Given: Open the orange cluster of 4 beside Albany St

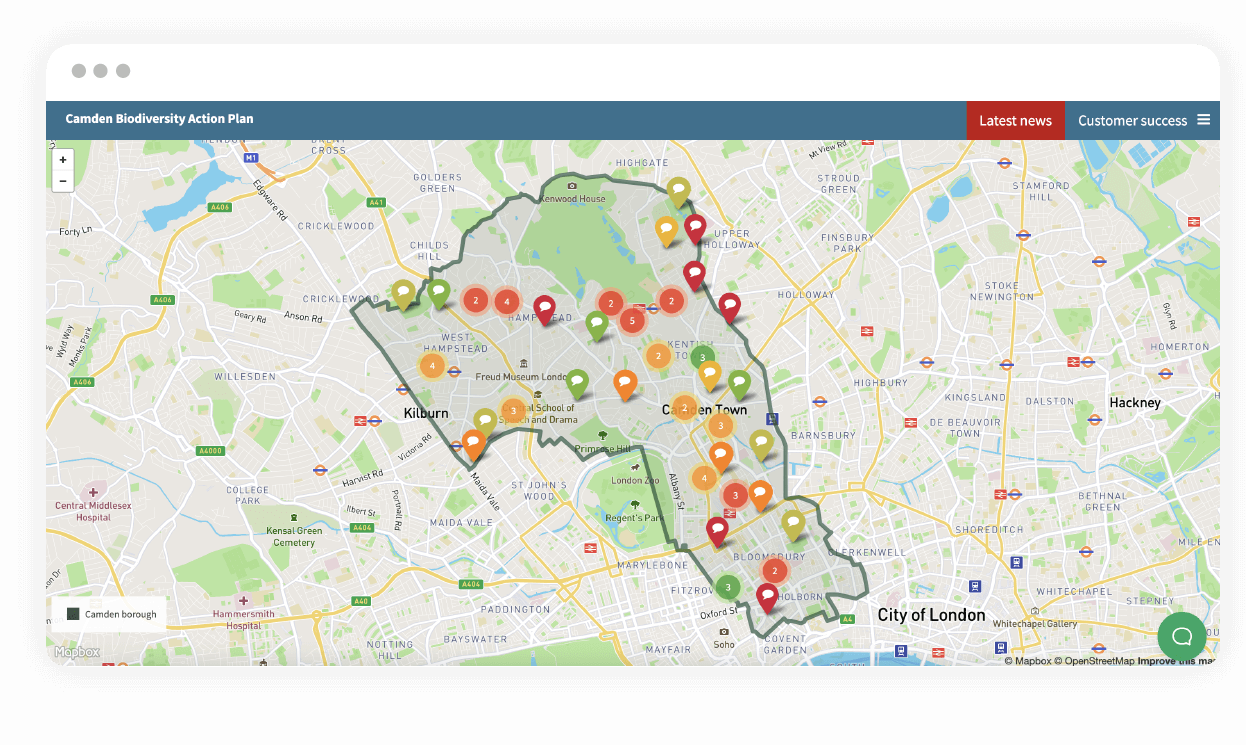Looking at the screenshot, I should click(705, 478).
